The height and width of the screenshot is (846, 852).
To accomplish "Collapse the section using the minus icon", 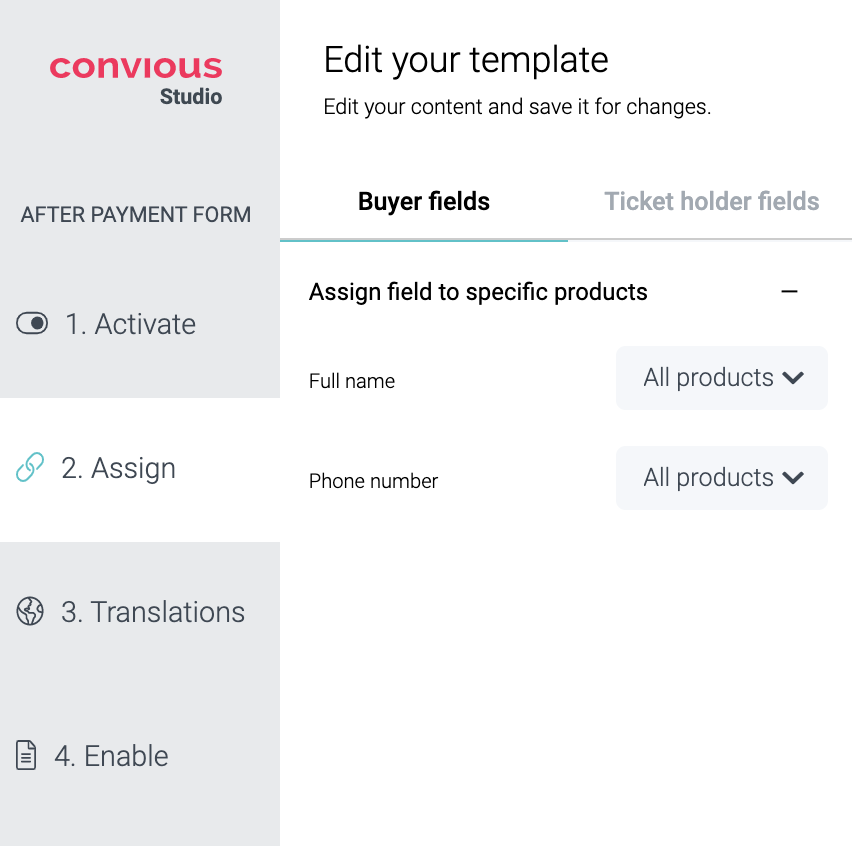I will (790, 292).
